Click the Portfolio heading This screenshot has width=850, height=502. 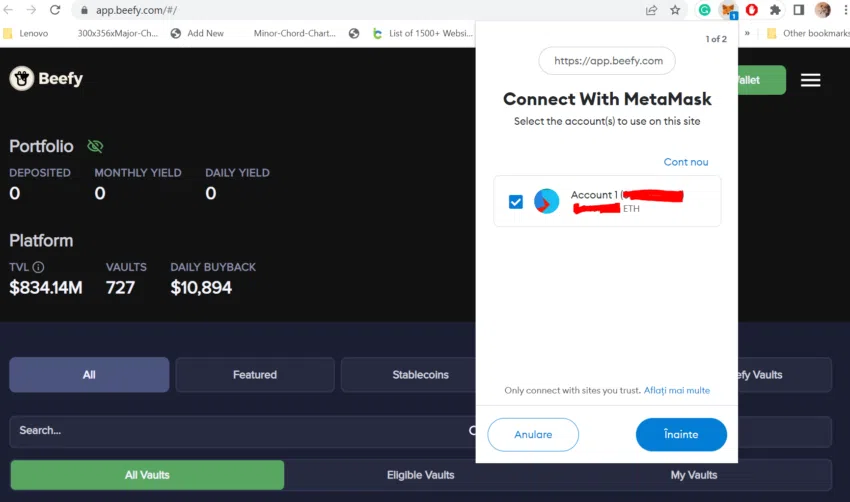point(41,146)
